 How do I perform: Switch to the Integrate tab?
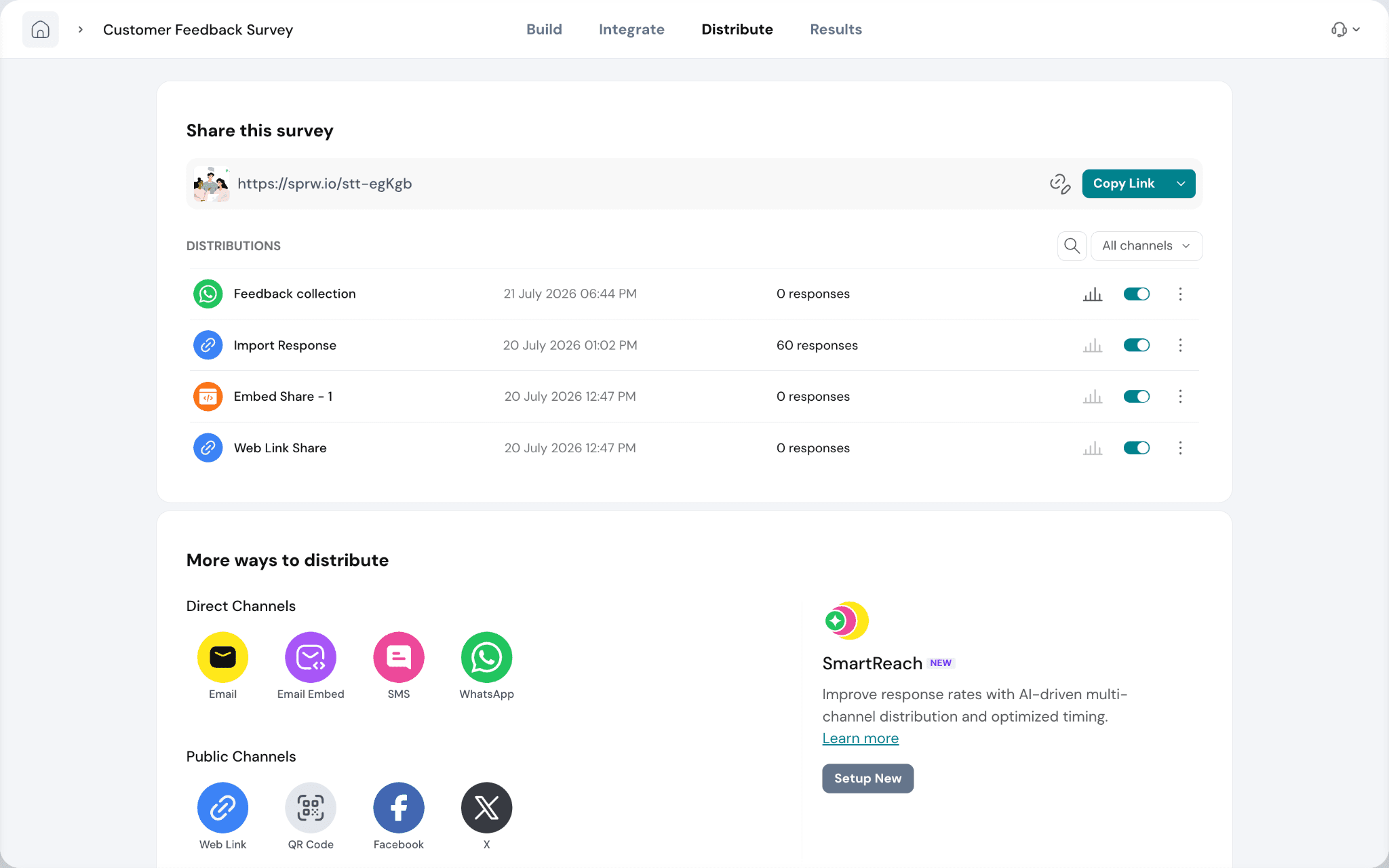(631, 29)
